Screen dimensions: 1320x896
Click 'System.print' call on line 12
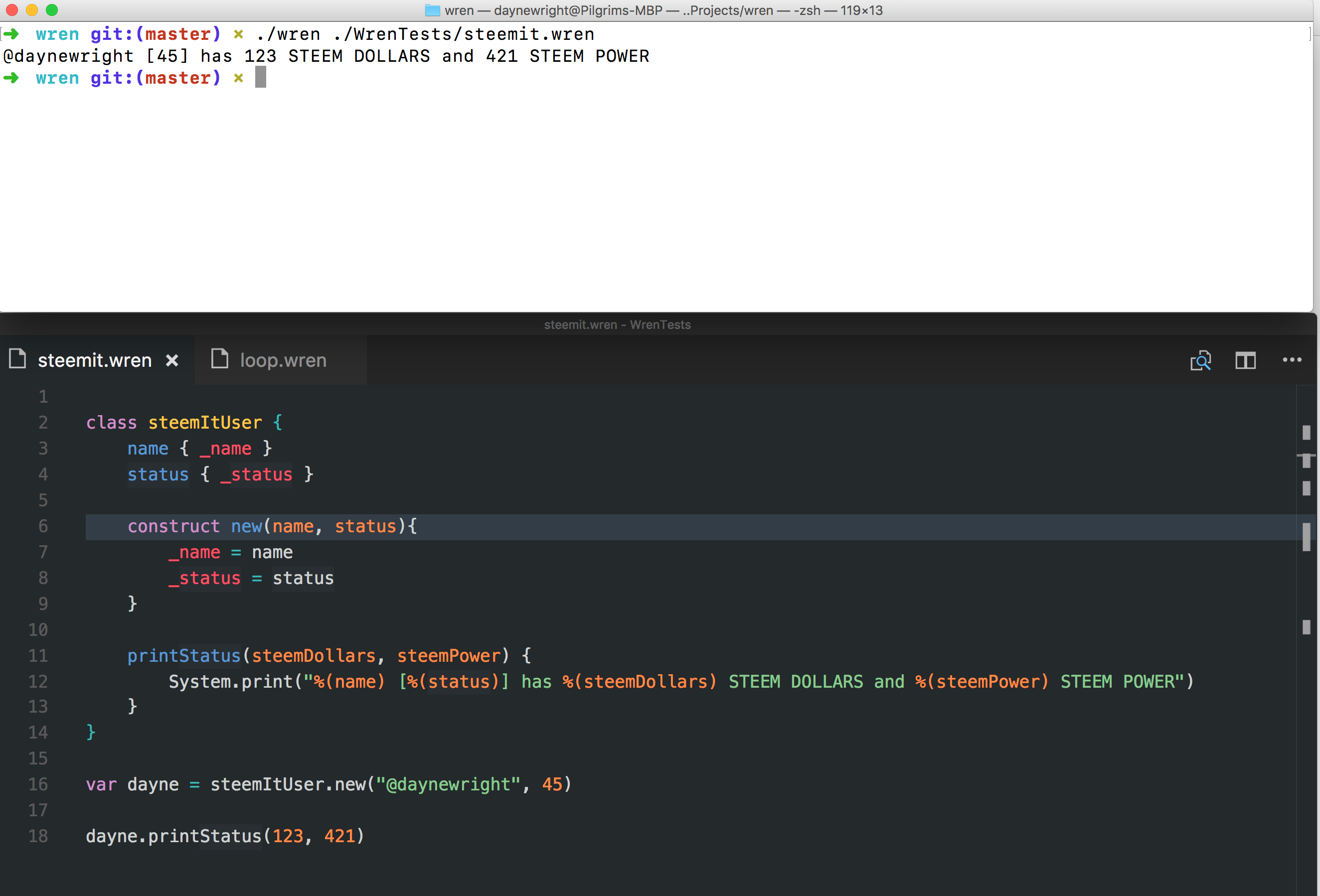(231, 681)
